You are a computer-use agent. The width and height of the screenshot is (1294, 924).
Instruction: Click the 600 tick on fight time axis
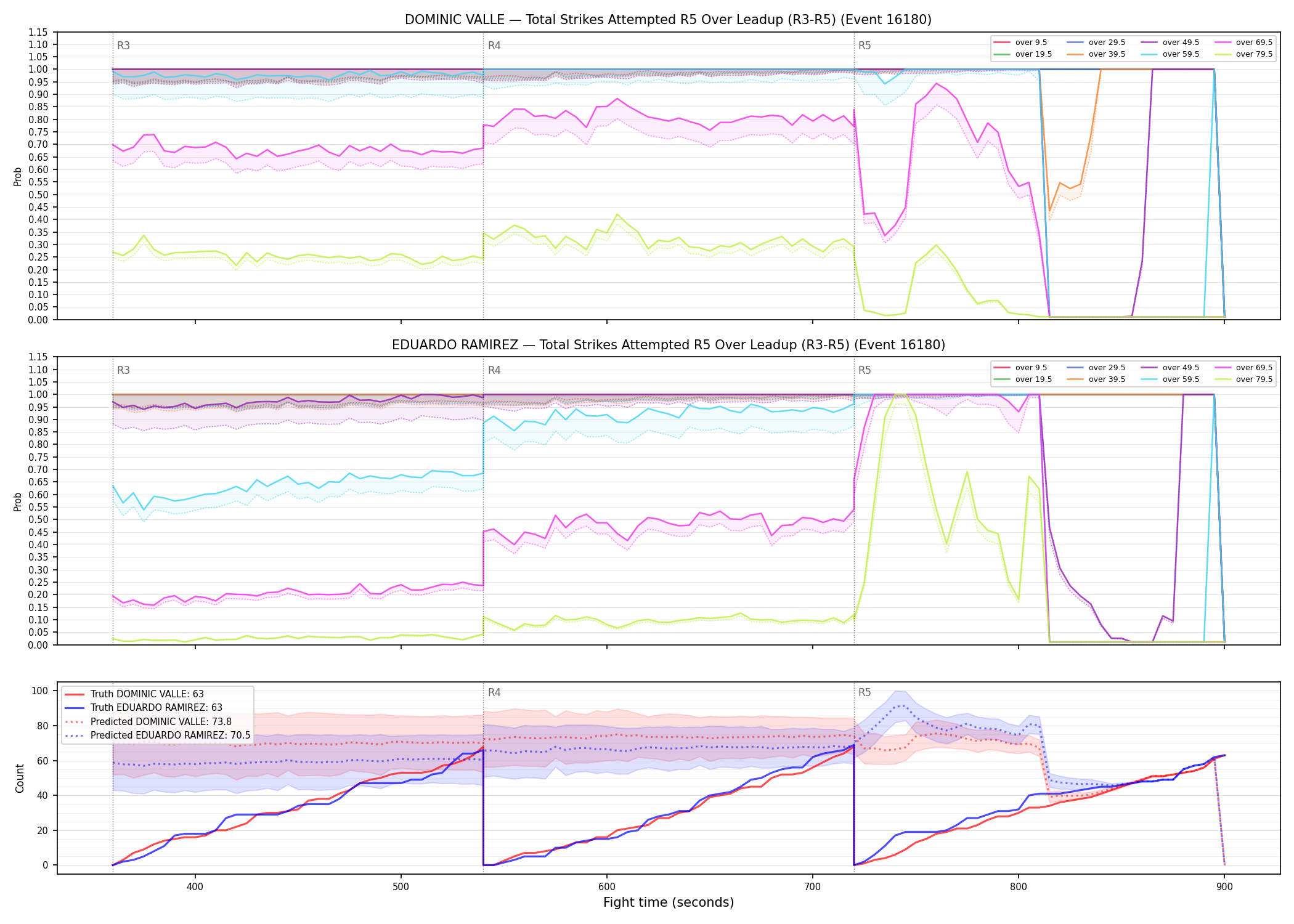pyautogui.click(x=607, y=887)
